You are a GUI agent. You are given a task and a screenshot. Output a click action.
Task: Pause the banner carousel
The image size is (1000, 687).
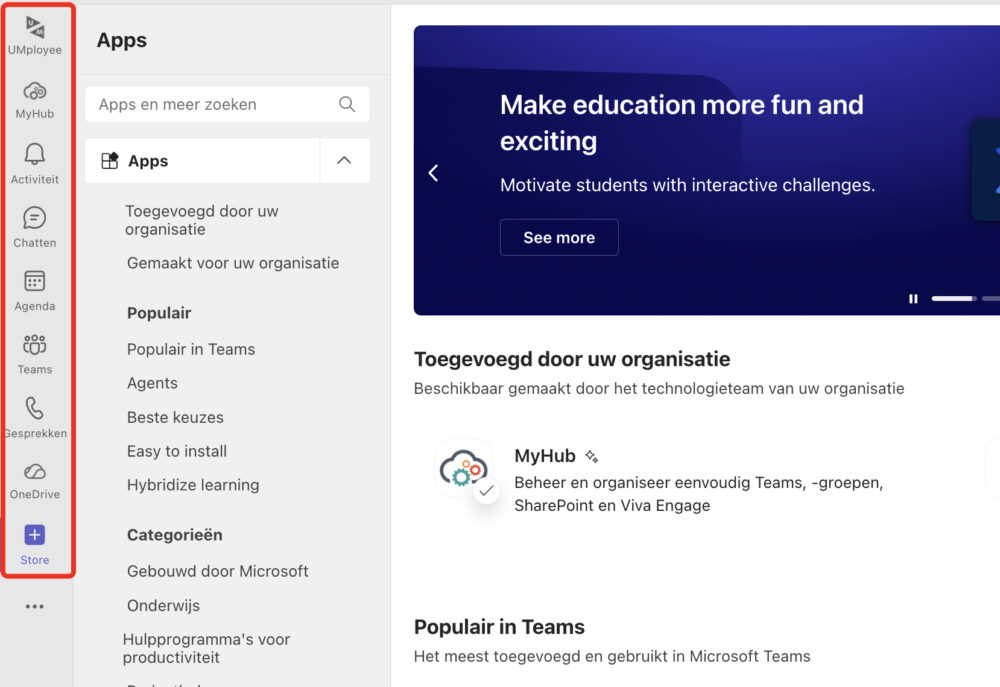pyautogui.click(x=913, y=299)
